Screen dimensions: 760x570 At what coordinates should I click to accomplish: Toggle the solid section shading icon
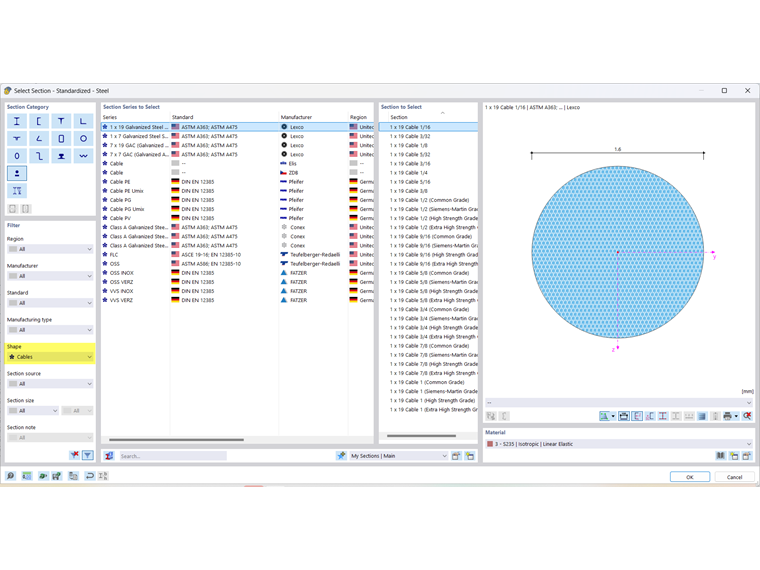click(x=702, y=416)
